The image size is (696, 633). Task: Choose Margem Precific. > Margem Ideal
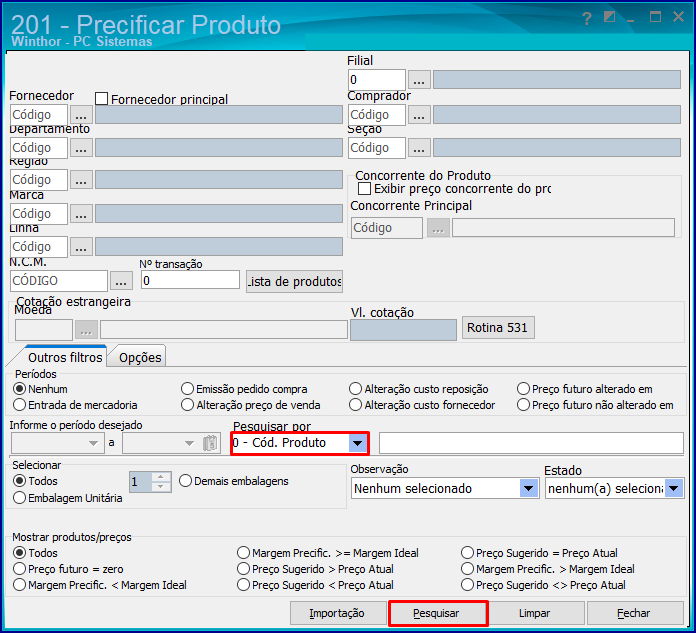click(467, 569)
